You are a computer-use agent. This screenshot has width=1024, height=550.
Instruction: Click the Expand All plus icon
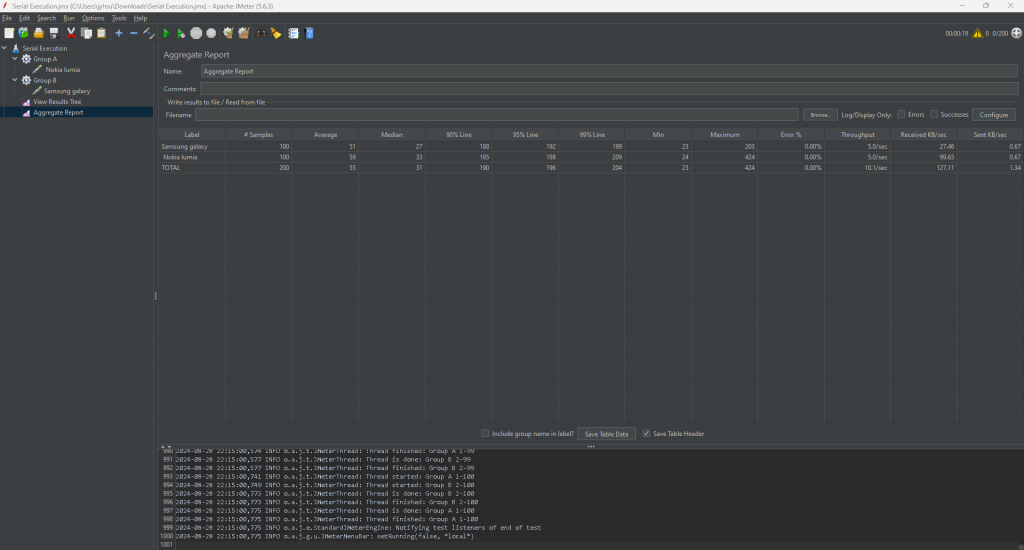(x=119, y=33)
